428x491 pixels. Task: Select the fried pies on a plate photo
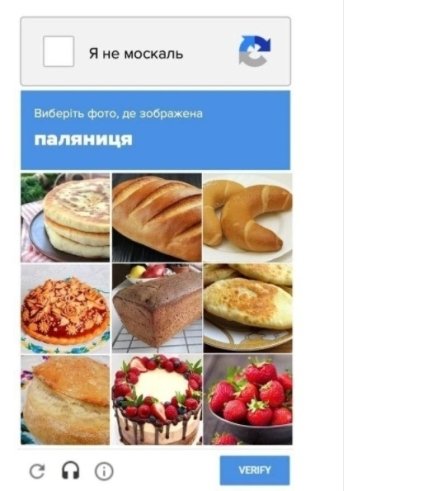point(248,308)
